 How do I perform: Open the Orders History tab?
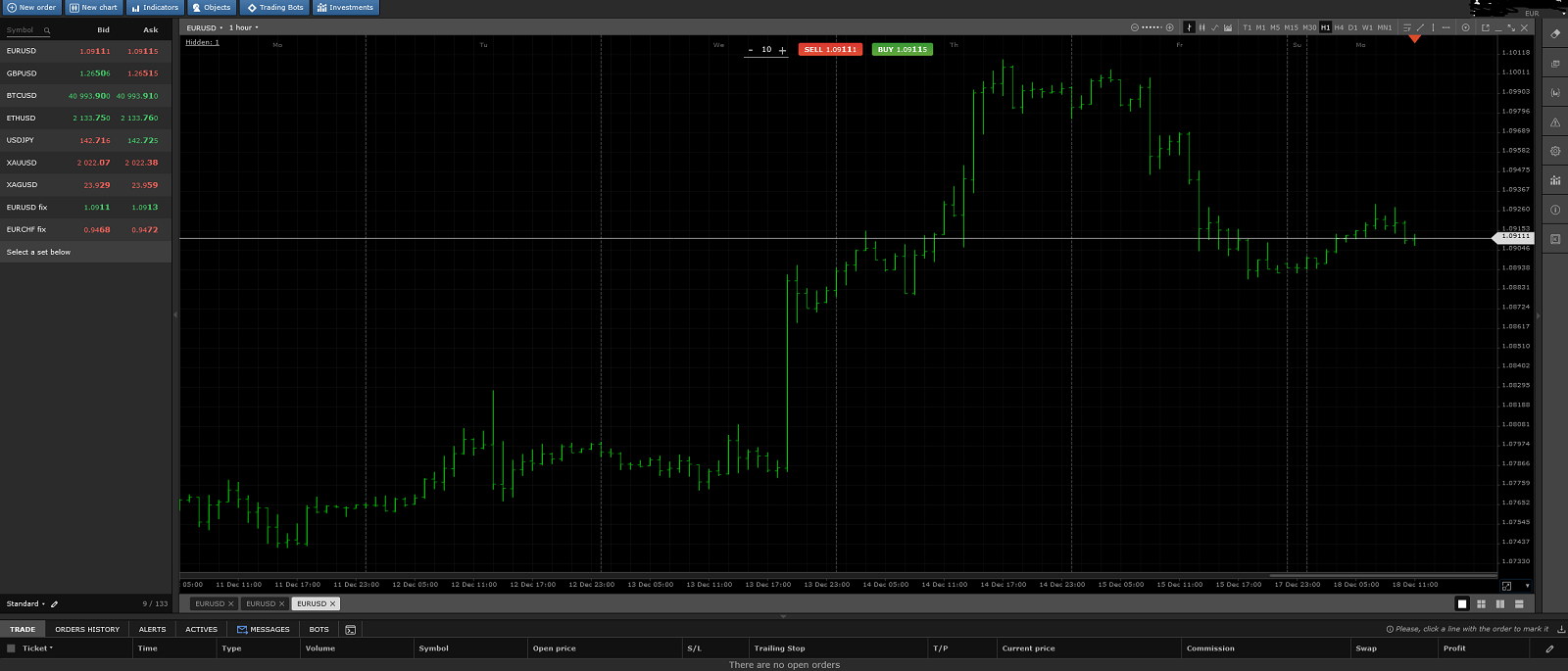[x=87, y=629]
